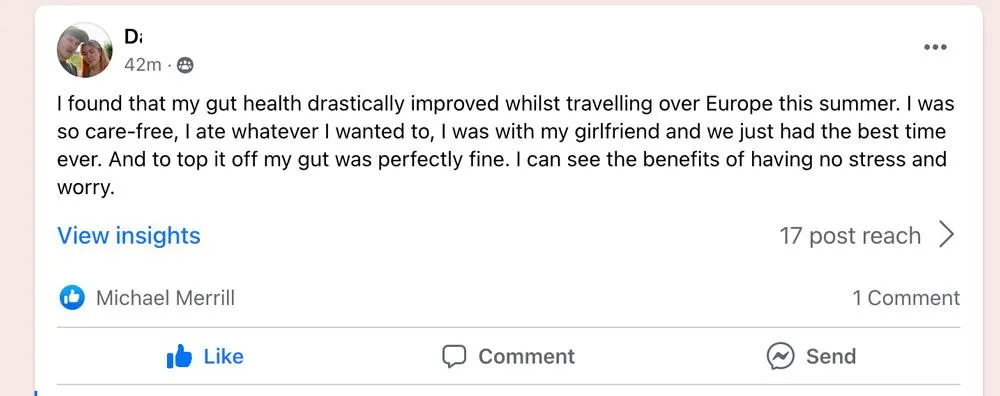
Task: Click the blue thumbs-up reaction icon near Michael Merrill
Action: (72, 297)
